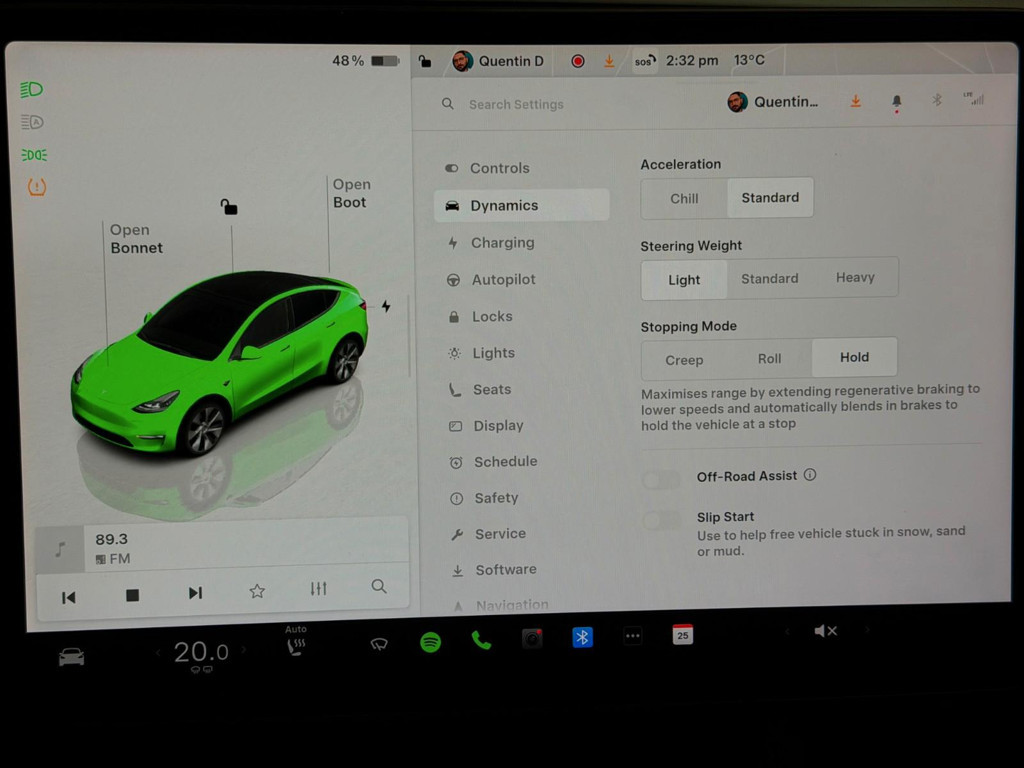Select the seat heater icon on Auto
This screenshot has width=1024, height=768.
pos(296,644)
